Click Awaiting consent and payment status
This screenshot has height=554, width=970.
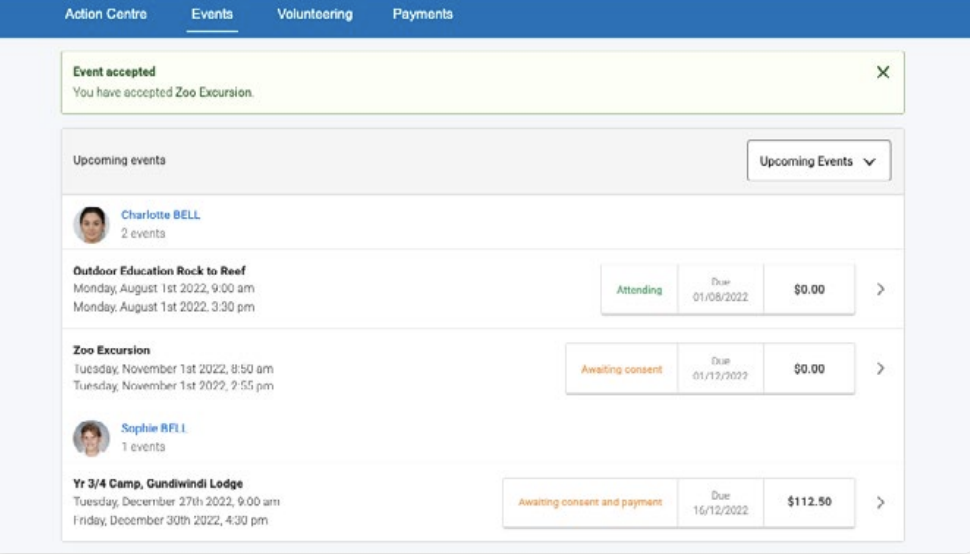[590, 502]
